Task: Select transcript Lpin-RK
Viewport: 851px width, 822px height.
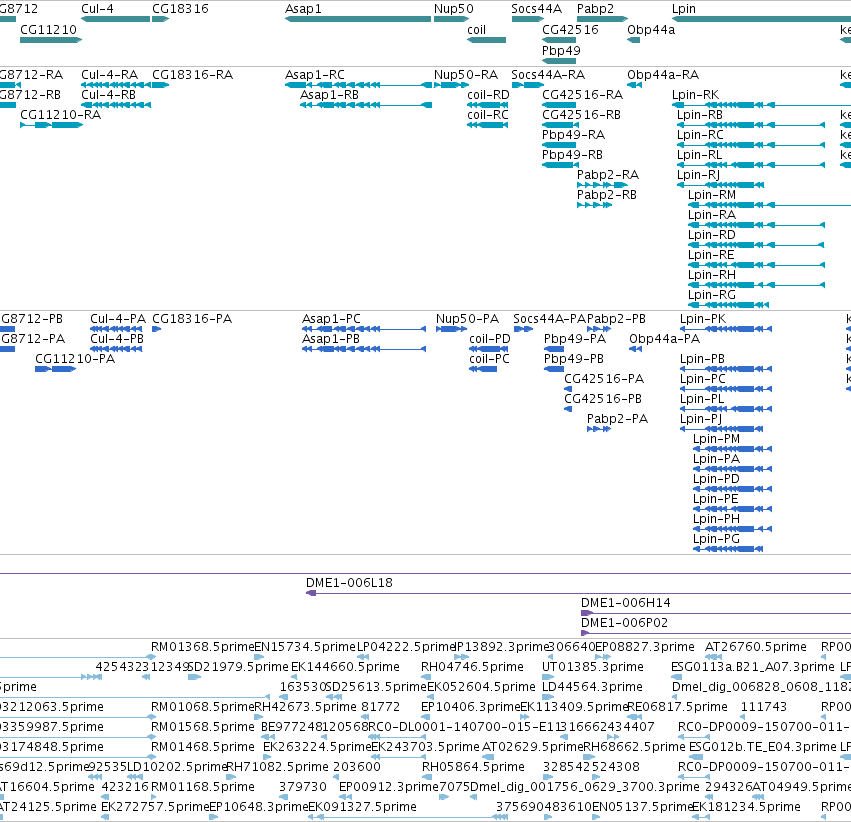Action: point(761,105)
